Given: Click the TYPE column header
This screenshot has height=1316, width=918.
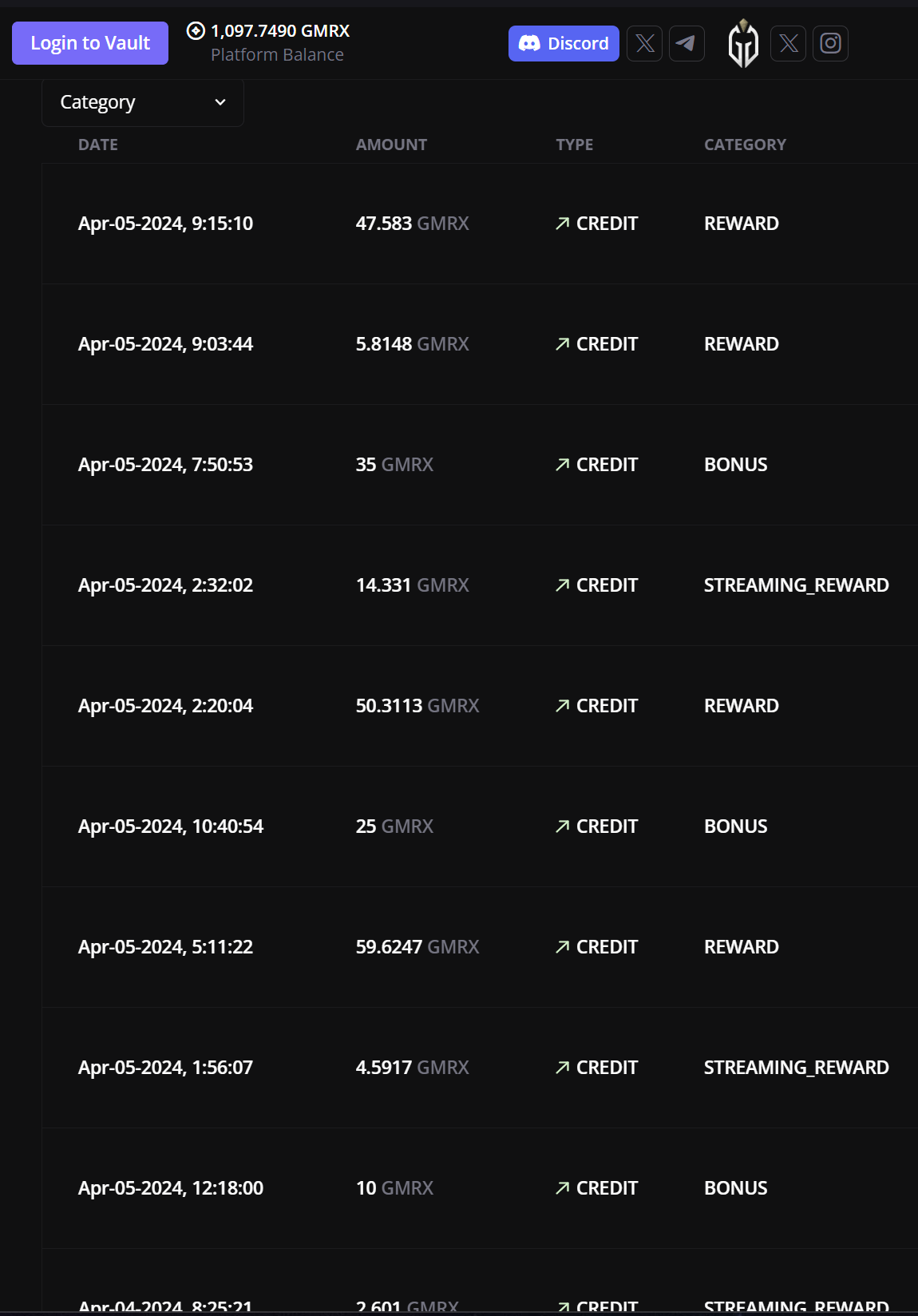Looking at the screenshot, I should 575,145.
